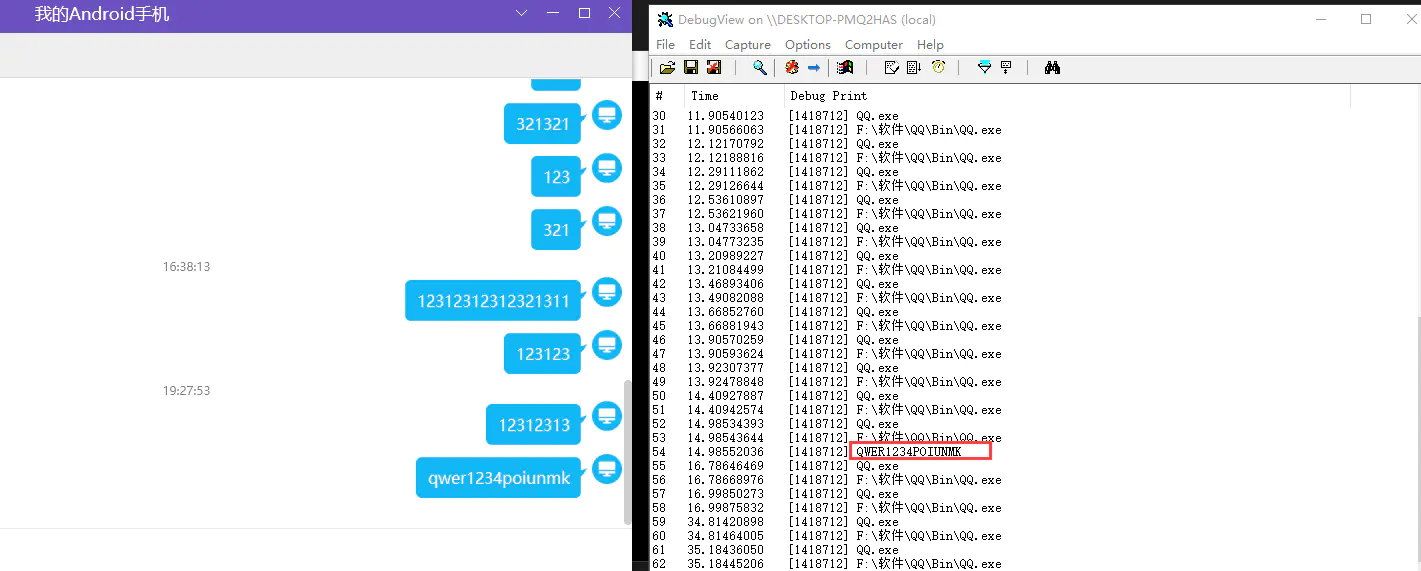Open the Edit menu in DebugView
1421x571 pixels.
click(700, 45)
